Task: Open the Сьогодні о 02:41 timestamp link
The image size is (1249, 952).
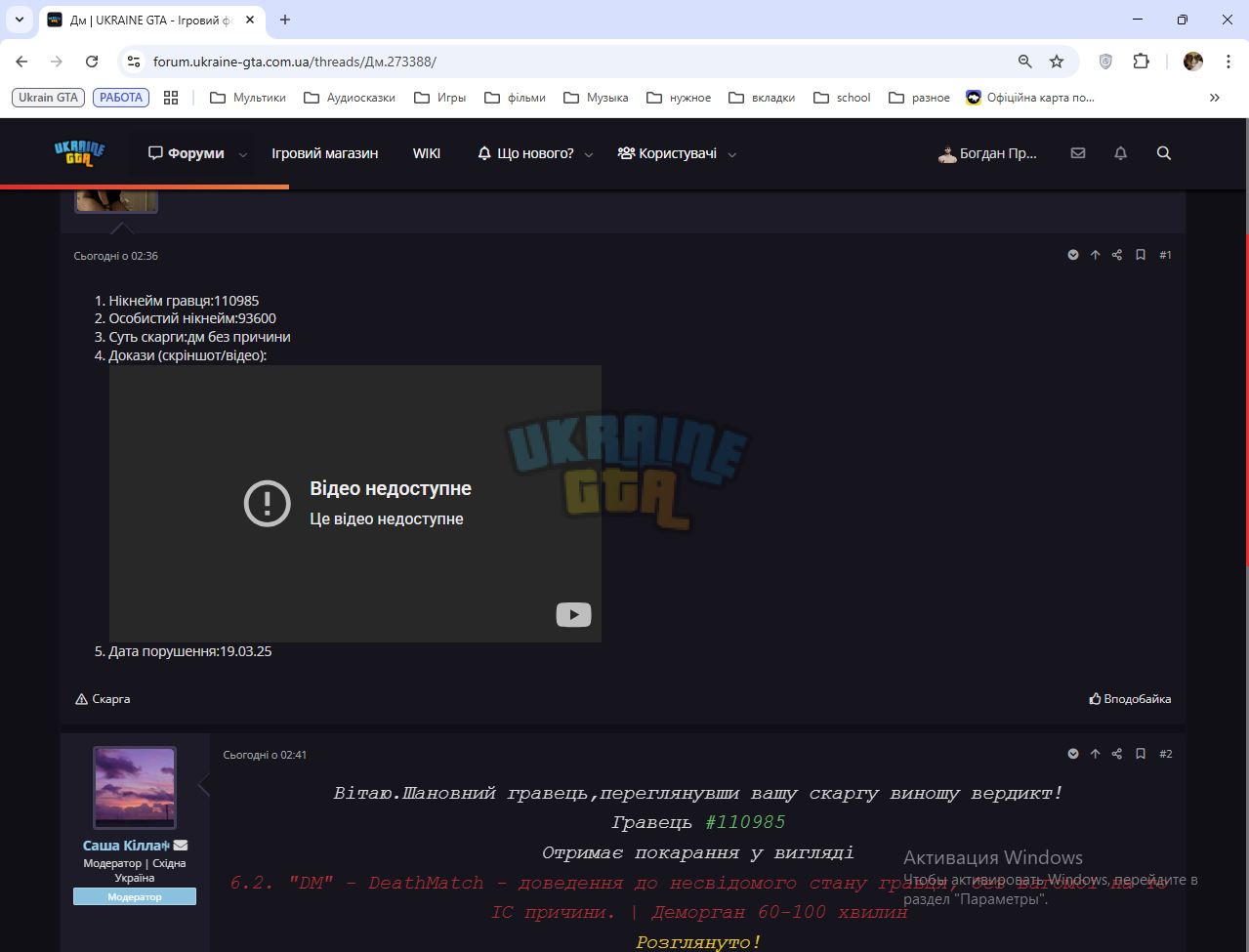Action: (265, 755)
